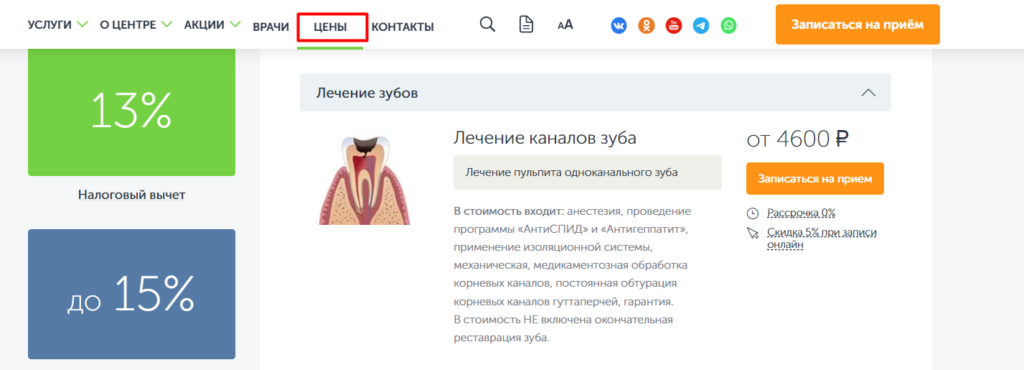The height and width of the screenshot is (370, 1024).
Task: Open the WhatsApp social icon
Action: 729,25
